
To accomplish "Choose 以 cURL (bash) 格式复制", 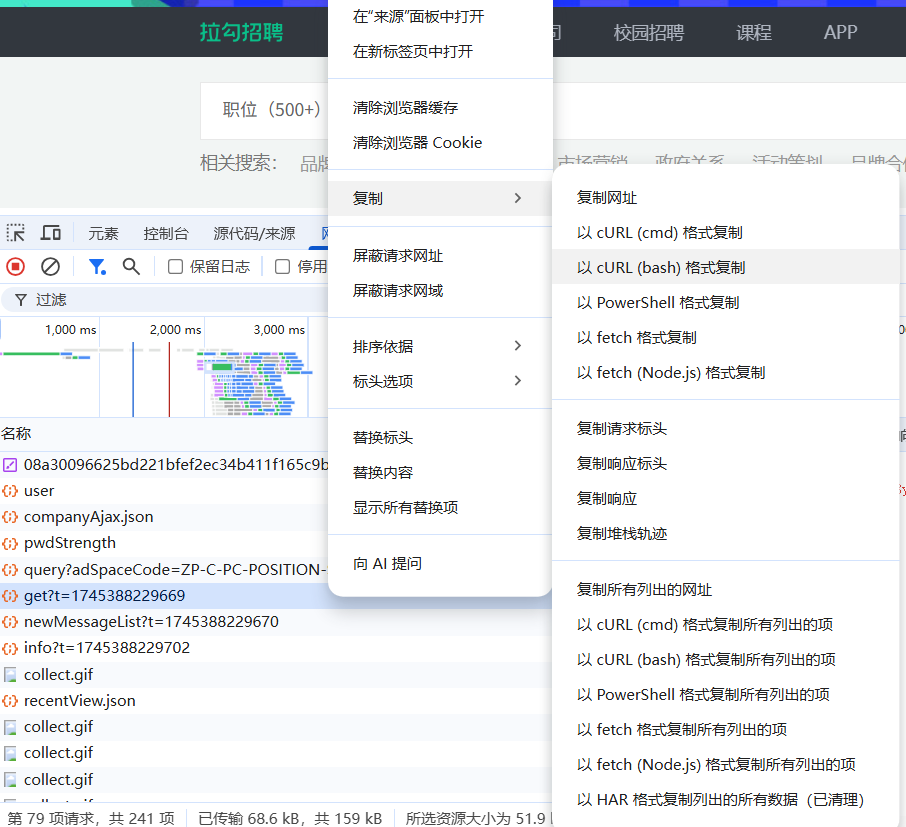I will point(661,267).
